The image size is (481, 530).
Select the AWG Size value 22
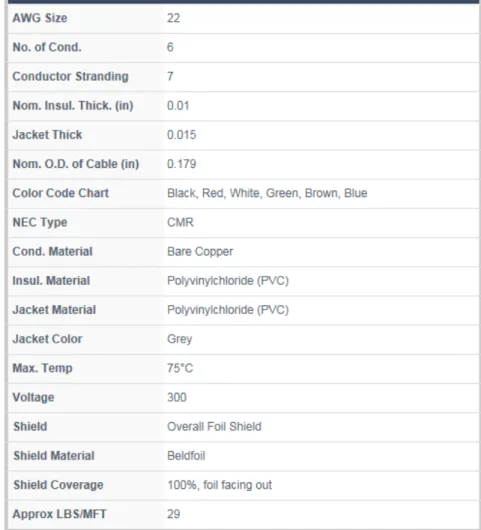coord(173,18)
